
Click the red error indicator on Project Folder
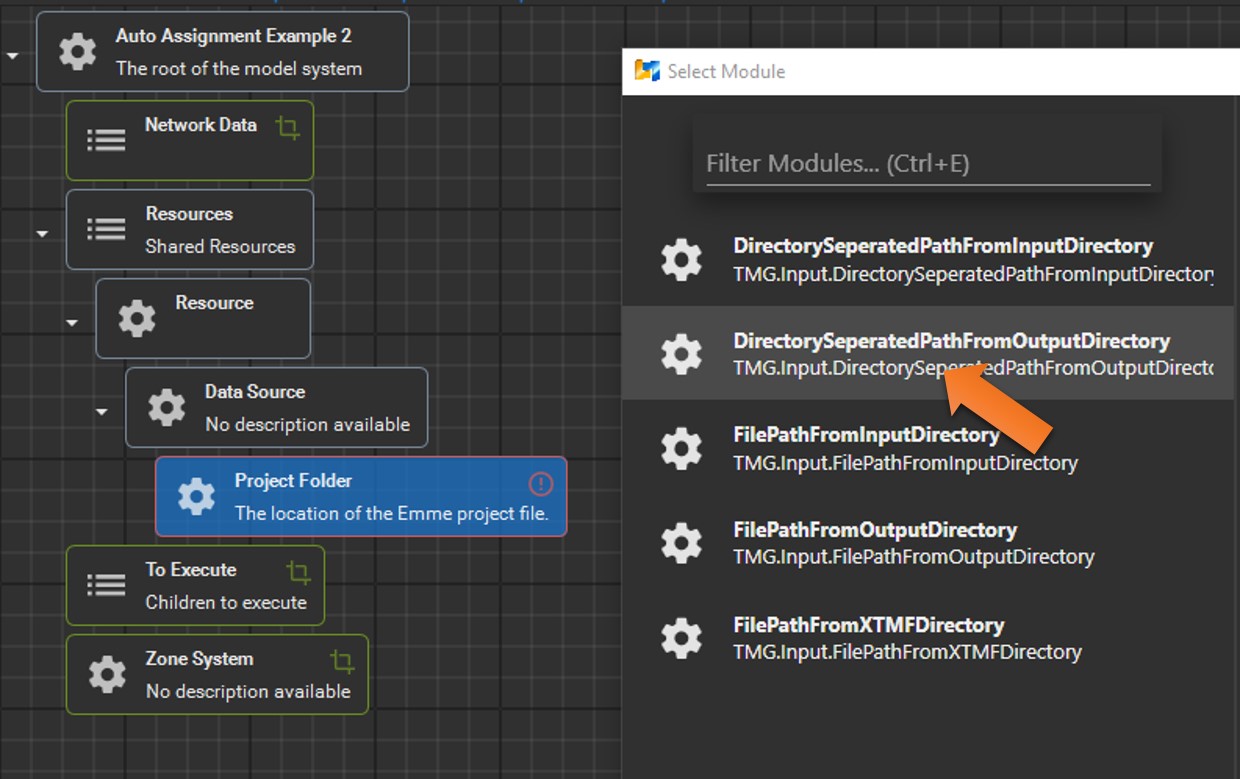540,484
